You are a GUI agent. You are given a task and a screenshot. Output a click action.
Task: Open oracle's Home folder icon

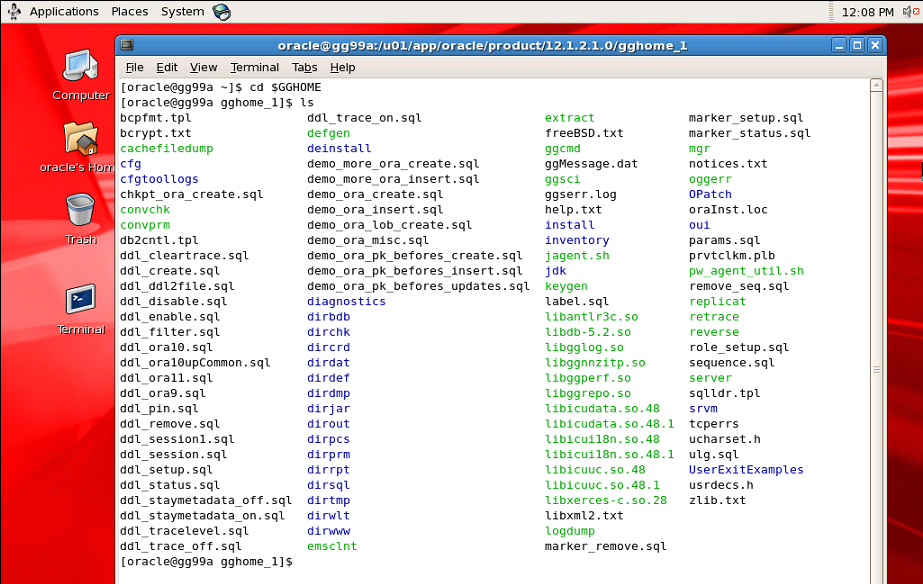tap(80, 139)
